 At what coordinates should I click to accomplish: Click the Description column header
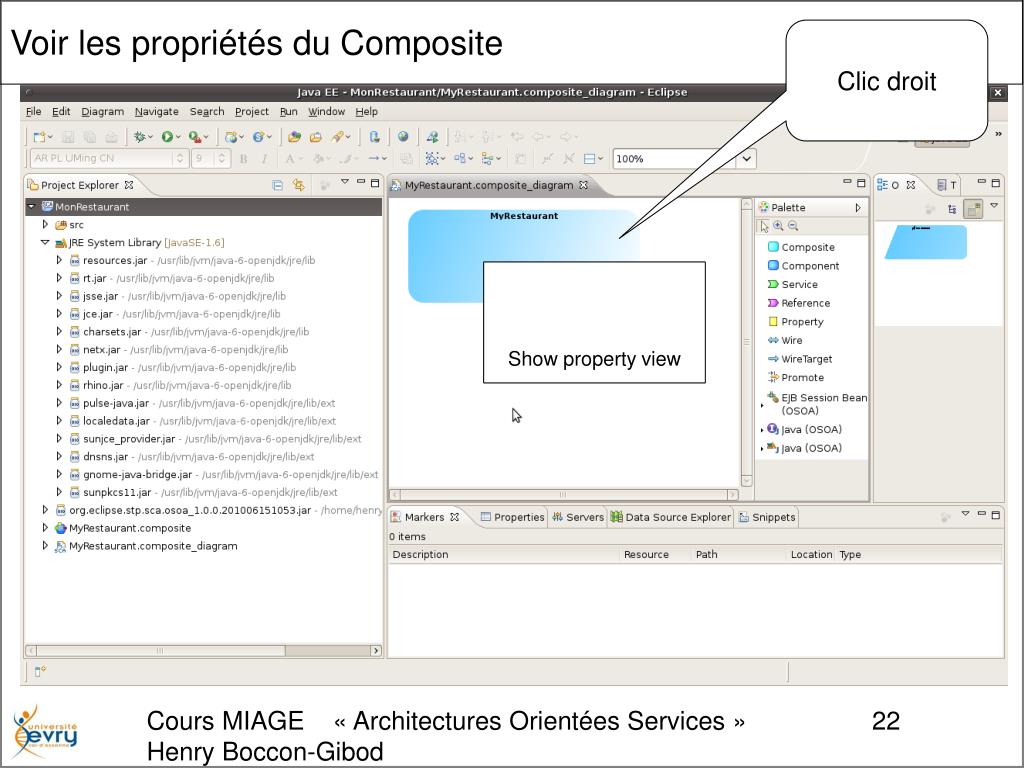[504, 554]
